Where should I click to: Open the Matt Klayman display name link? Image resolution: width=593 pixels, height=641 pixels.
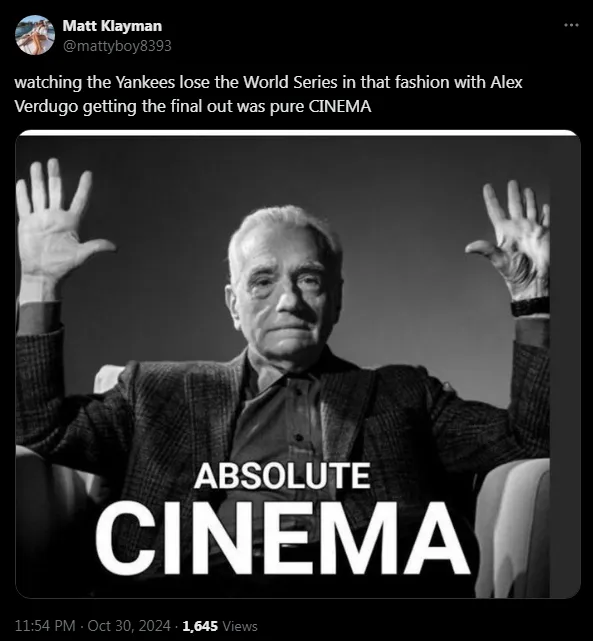[x=112, y=26]
